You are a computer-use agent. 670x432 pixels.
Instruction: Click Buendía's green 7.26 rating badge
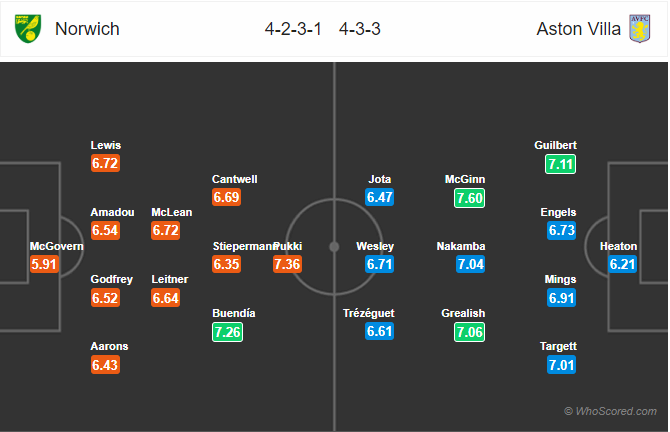(x=227, y=332)
